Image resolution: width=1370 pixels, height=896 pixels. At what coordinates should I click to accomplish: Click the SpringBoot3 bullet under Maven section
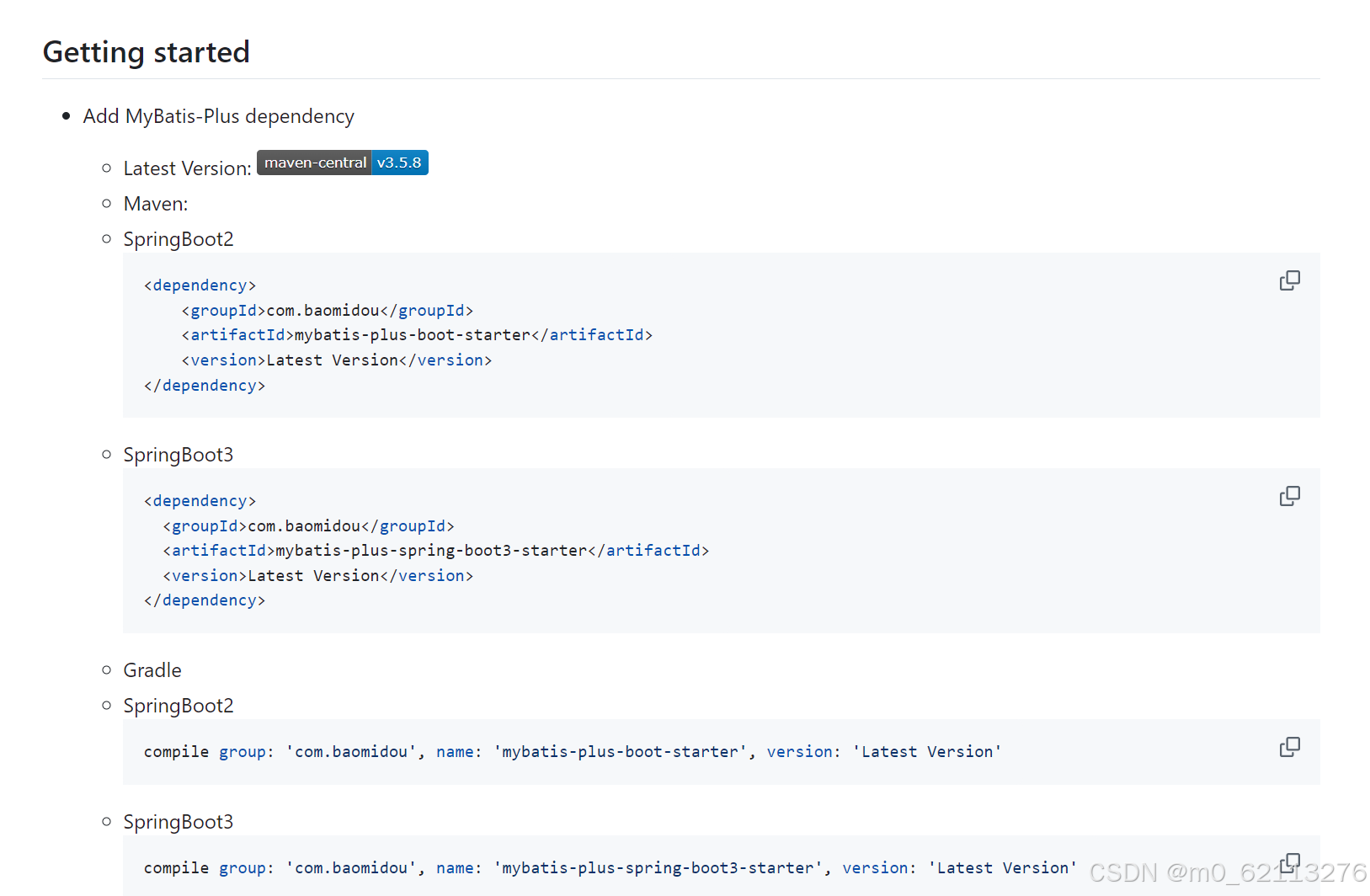178,454
